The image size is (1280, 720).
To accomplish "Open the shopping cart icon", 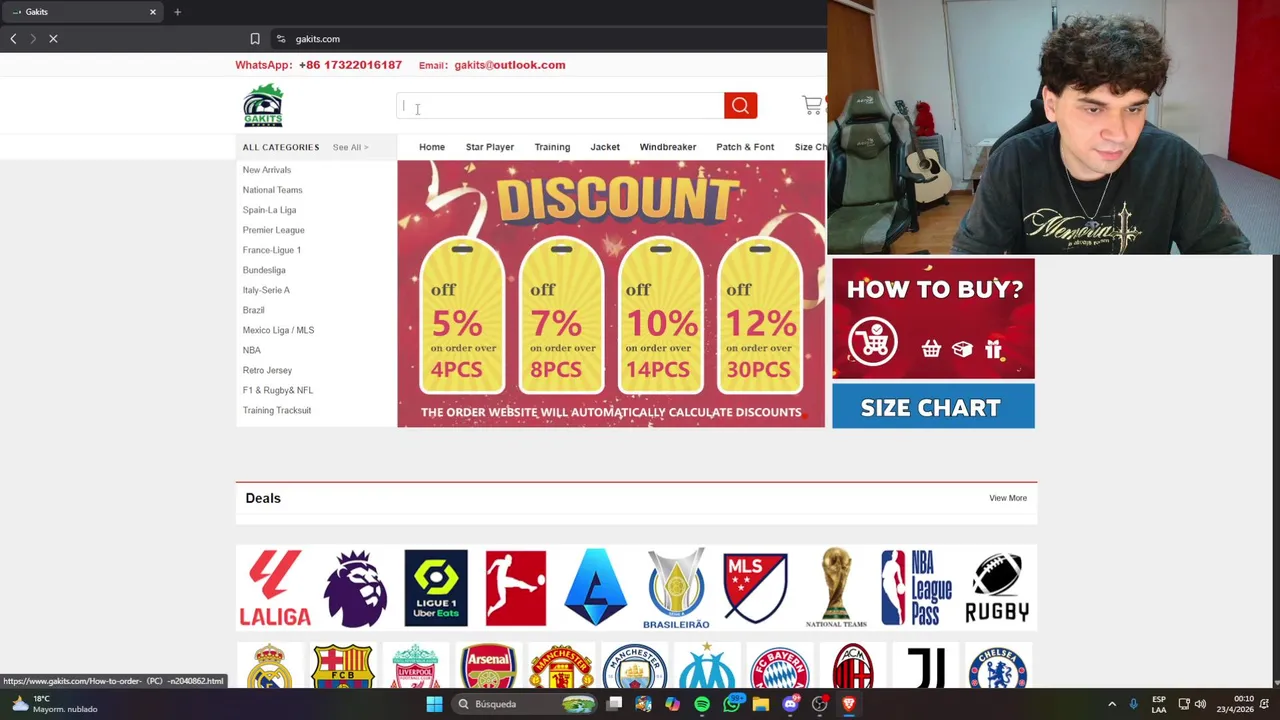I will [812, 105].
